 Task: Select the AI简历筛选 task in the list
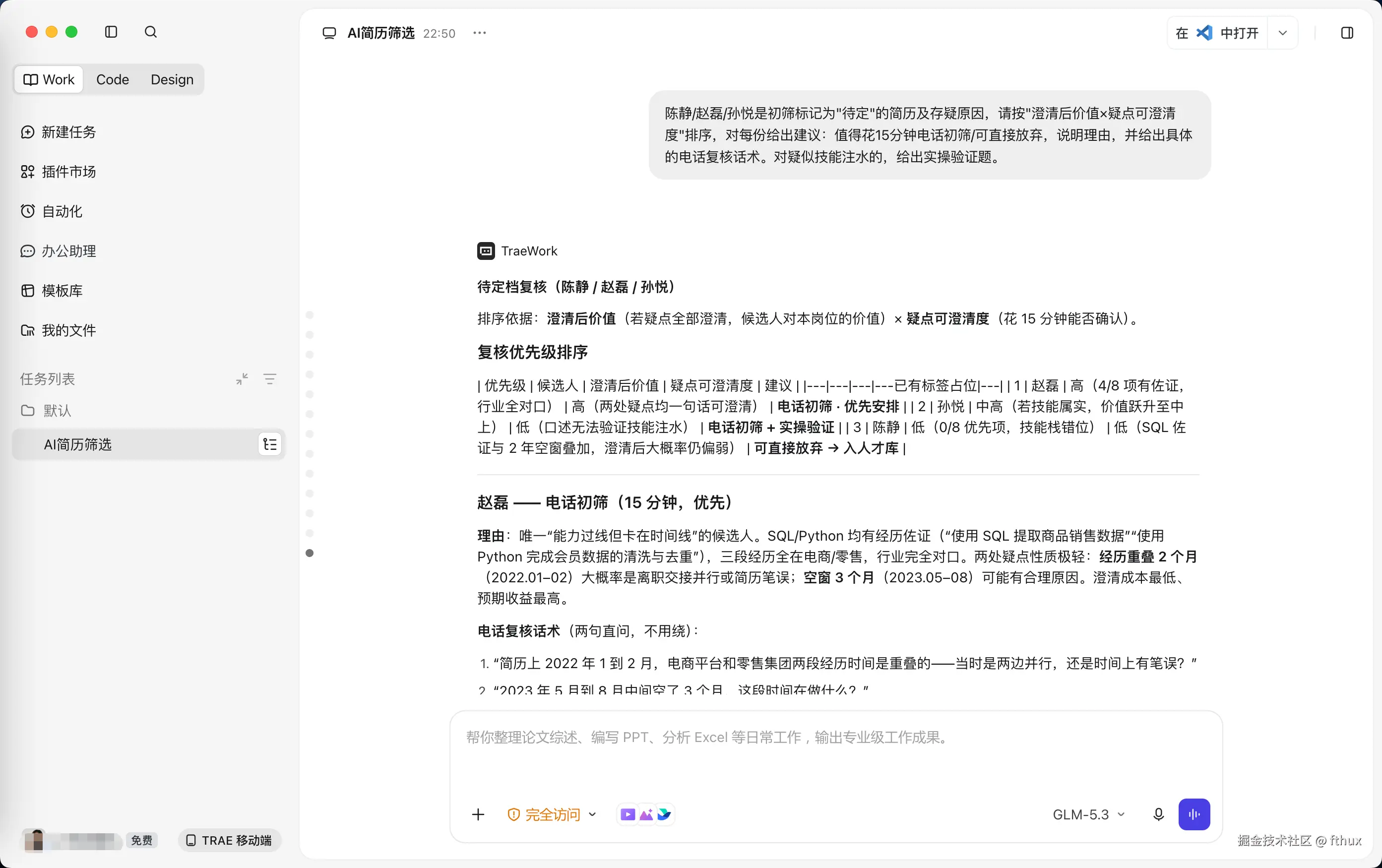(149, 444)
